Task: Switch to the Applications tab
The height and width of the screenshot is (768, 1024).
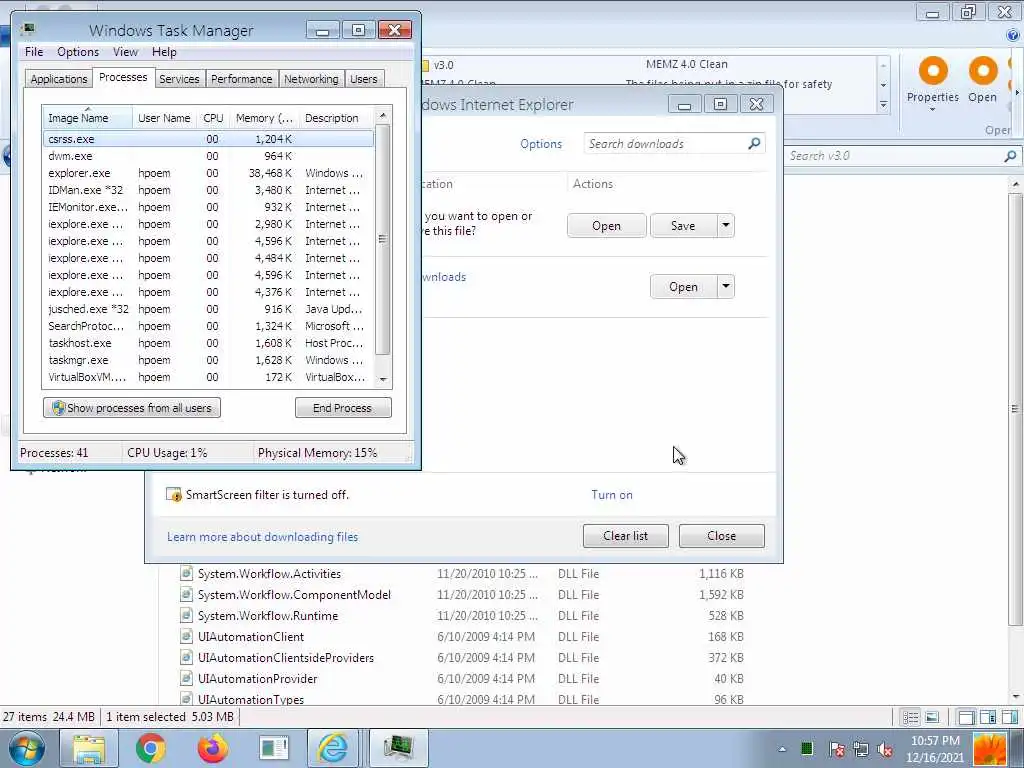Action: (x=59, y=79)
